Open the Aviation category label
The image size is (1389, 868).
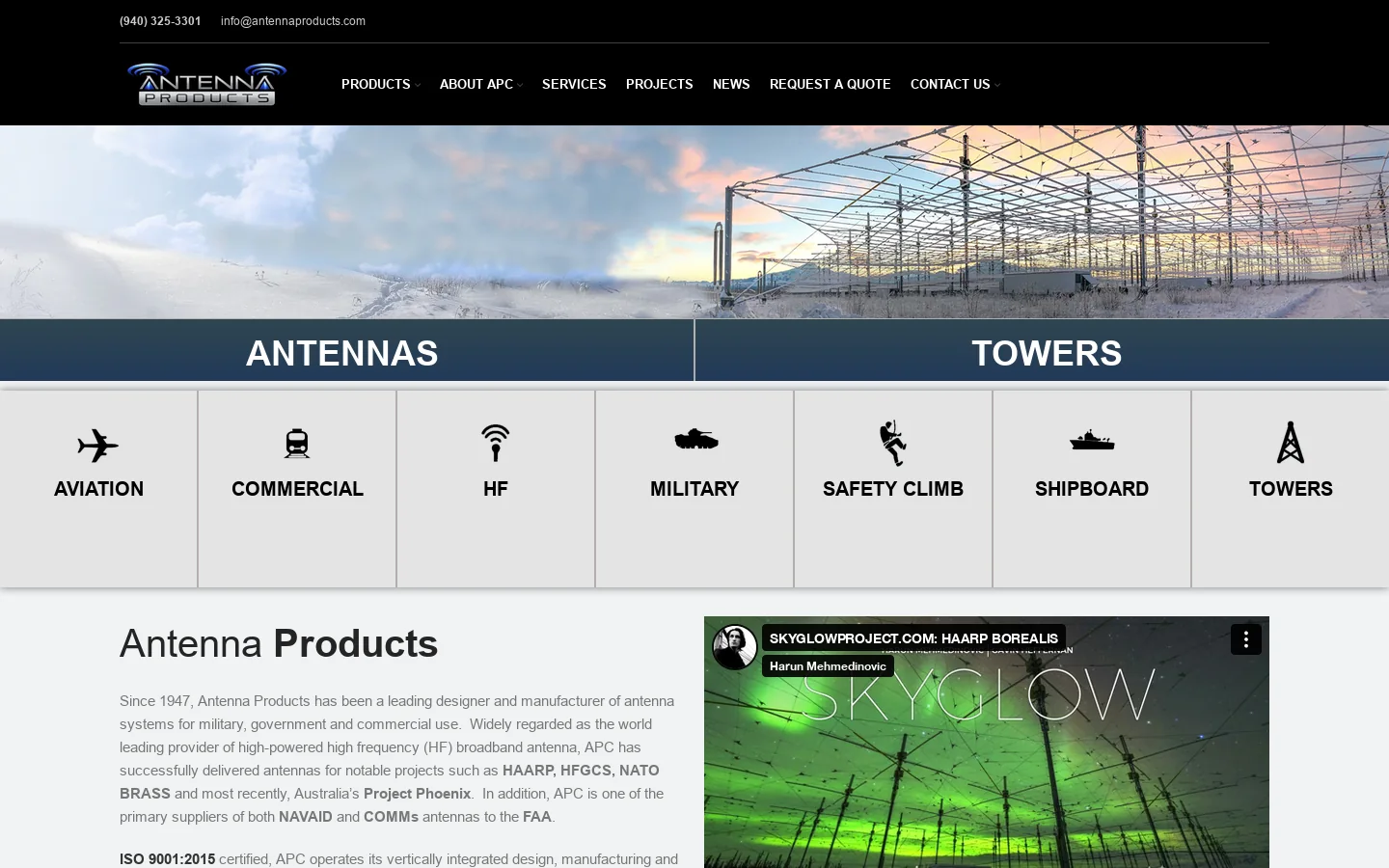coord(98,489)
